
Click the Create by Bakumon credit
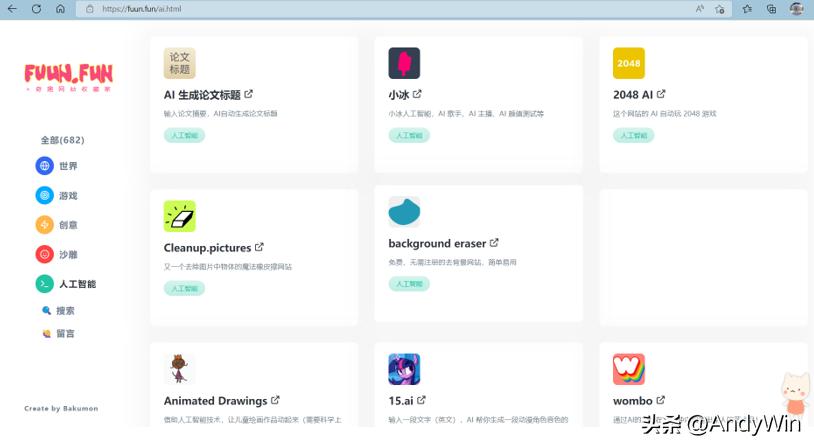[x=61, y=409]
